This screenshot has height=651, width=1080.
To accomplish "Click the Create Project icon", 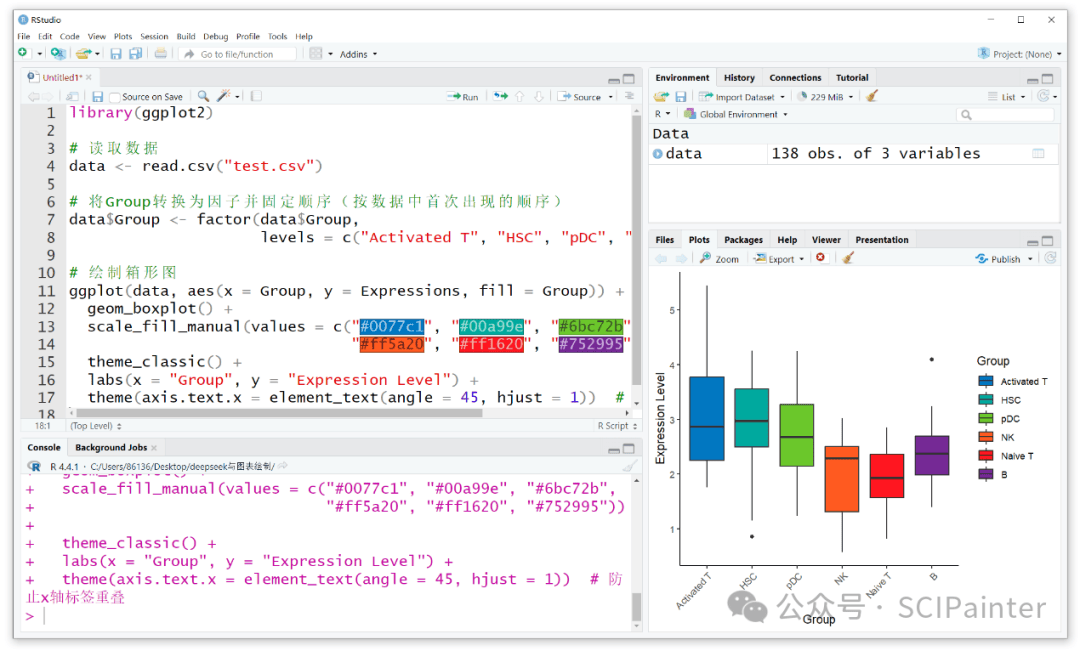I will coord(58,53).
